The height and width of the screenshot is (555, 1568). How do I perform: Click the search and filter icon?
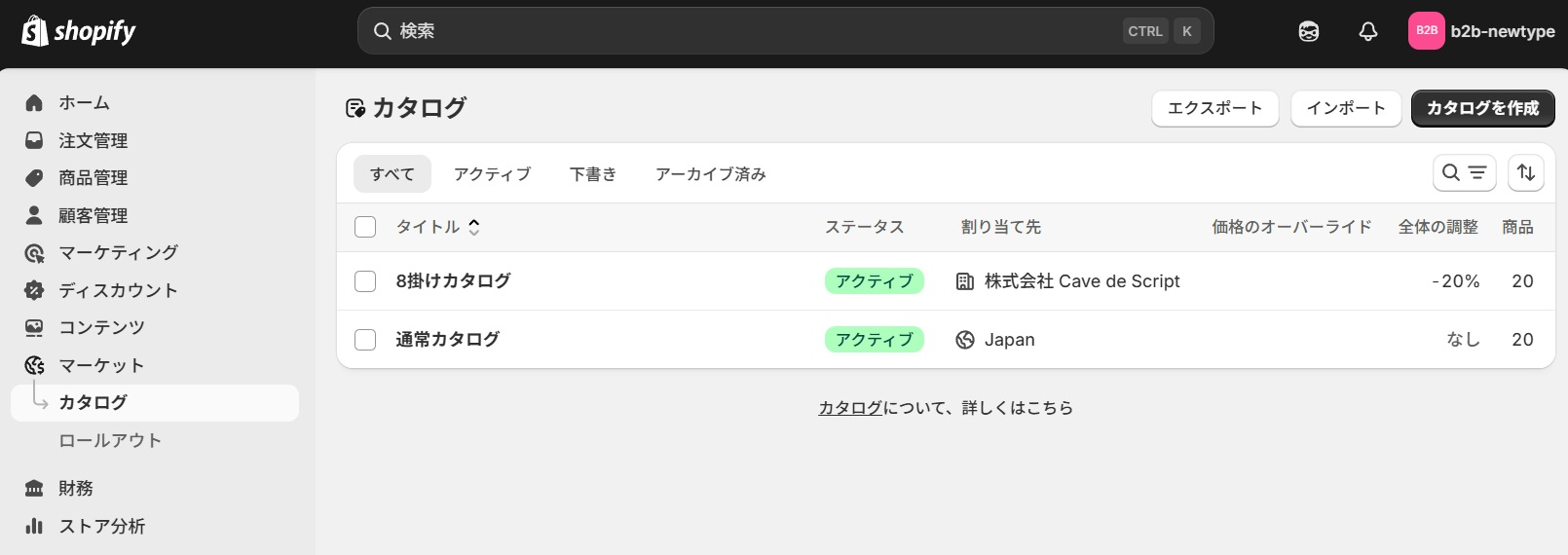click(x=1464, y=173)
